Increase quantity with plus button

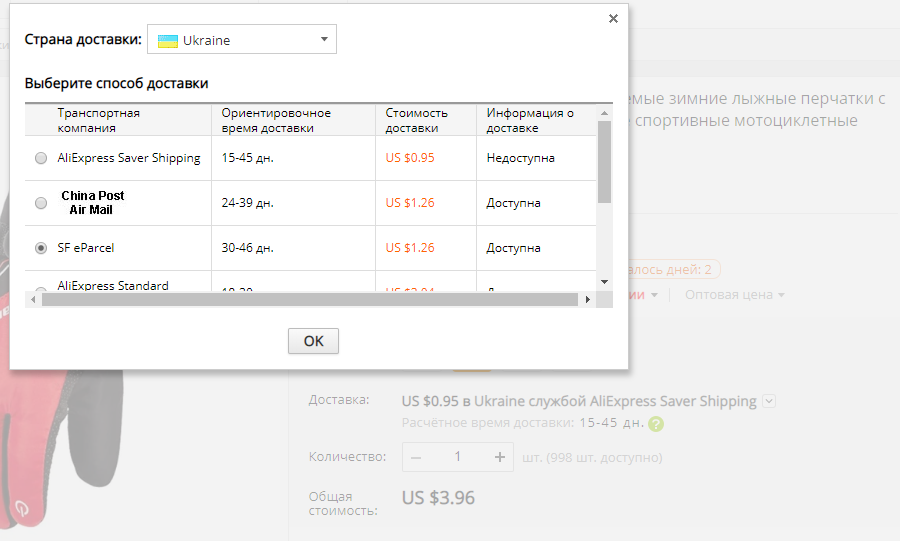click(x=500, y=457)
